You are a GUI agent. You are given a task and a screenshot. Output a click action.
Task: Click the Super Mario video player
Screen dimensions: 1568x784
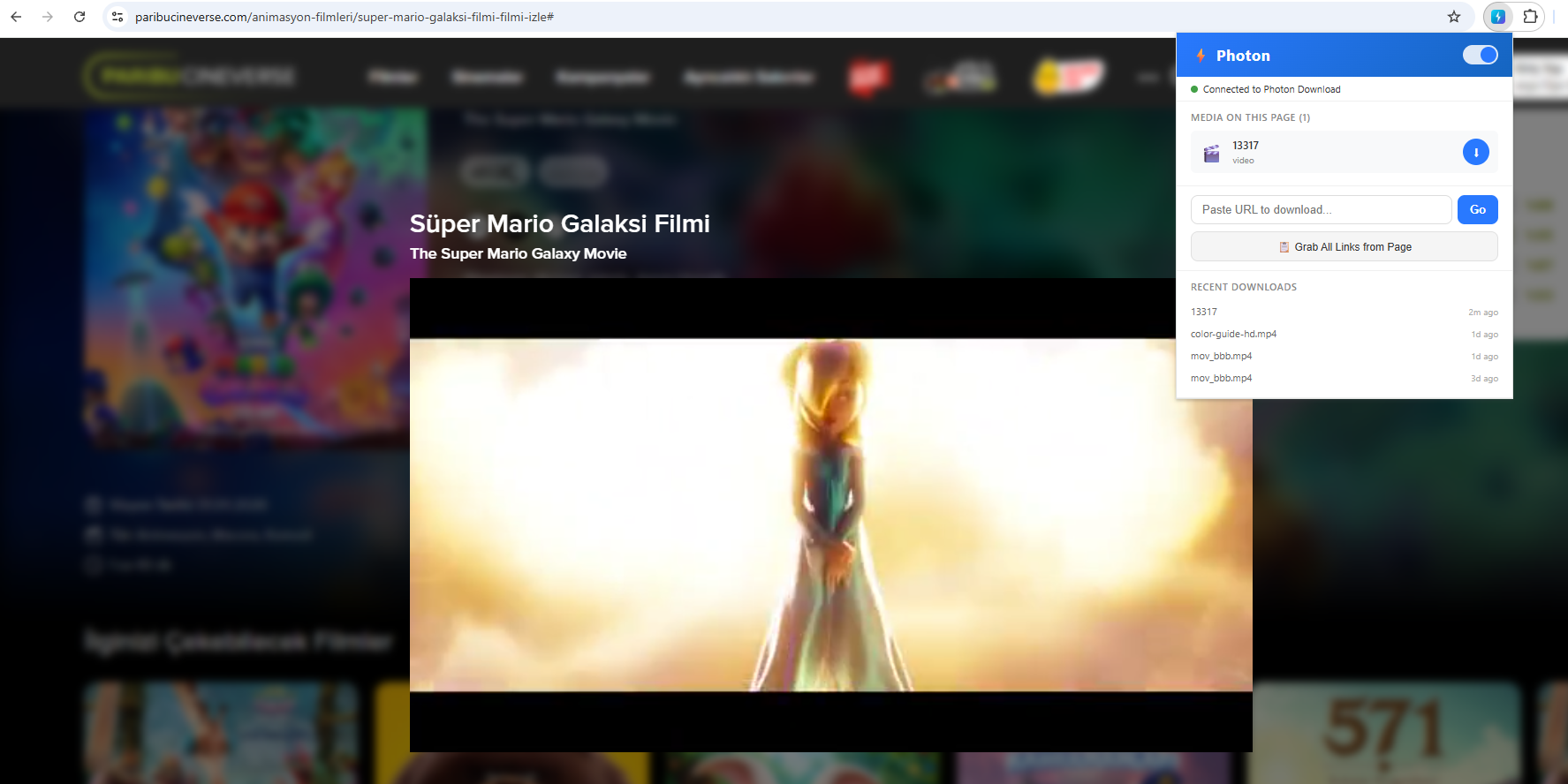(x=830, y=515)
